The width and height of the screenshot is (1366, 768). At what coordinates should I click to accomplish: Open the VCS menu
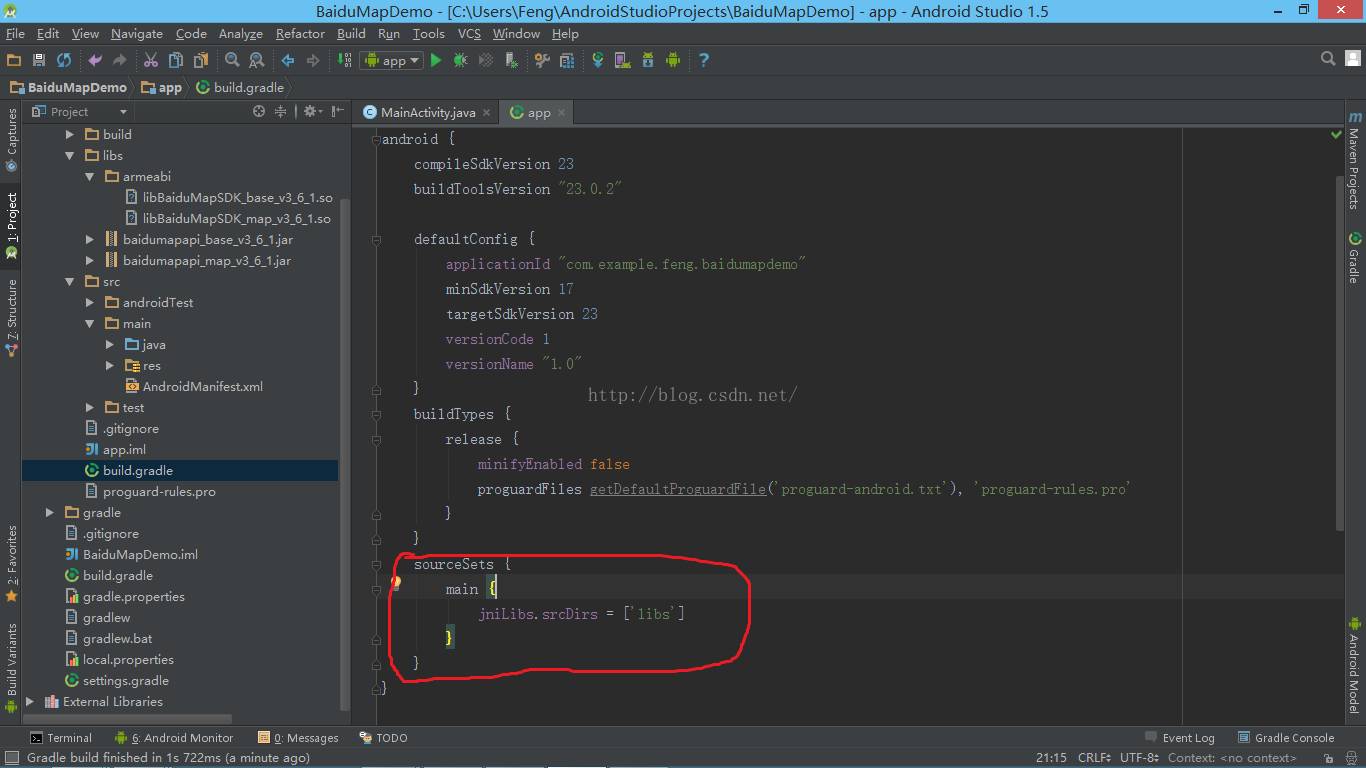pos(469,33)
